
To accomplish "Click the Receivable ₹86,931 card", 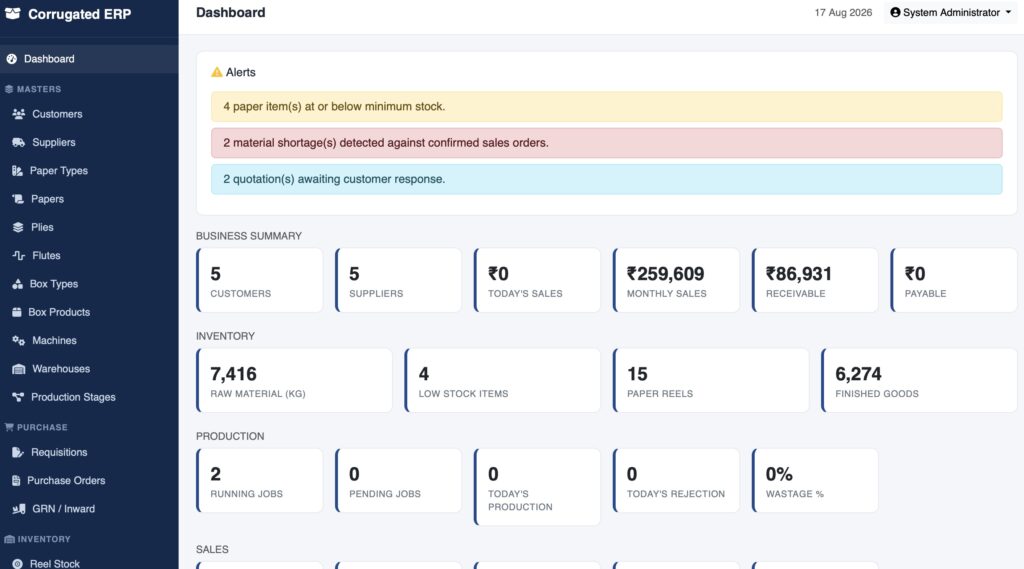I will coord(815,280).
